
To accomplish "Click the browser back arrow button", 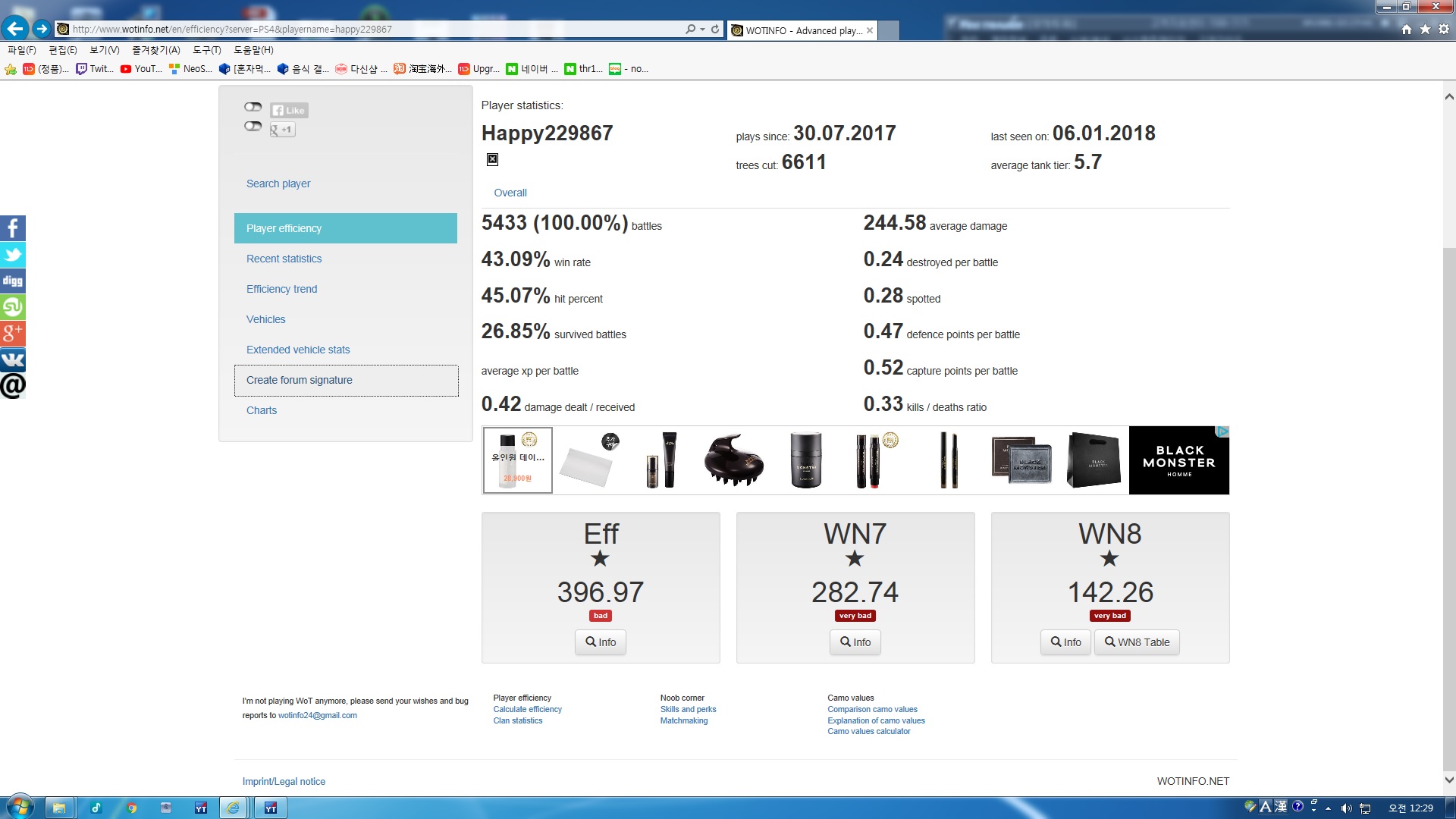I will point(15,29).
